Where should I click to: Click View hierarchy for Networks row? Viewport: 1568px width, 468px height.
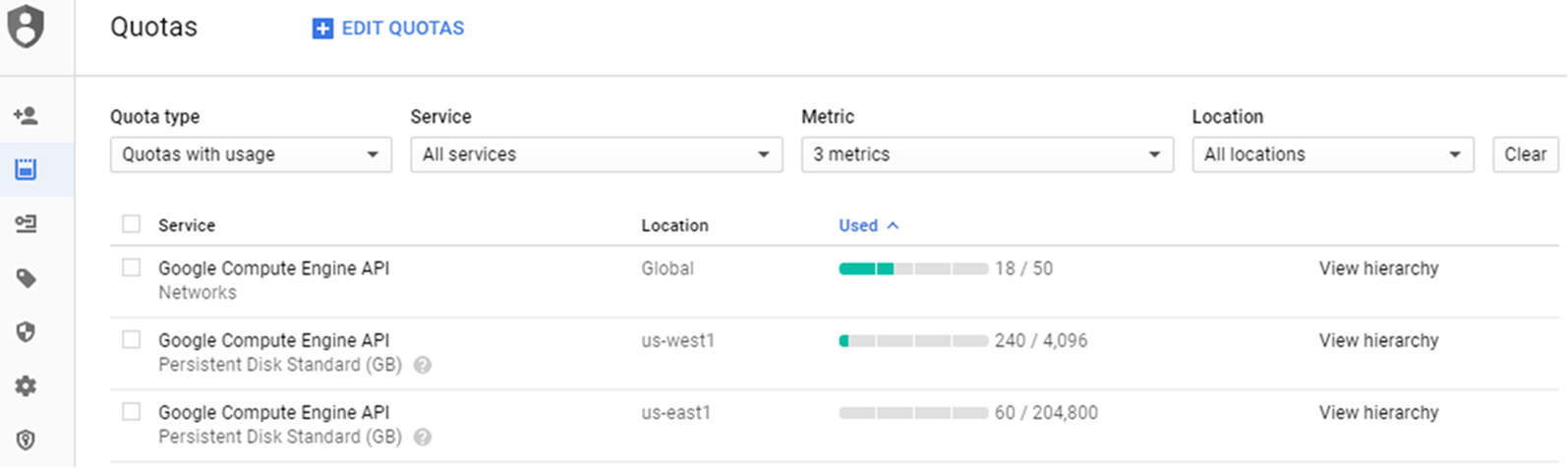(x=1378, y=268)
